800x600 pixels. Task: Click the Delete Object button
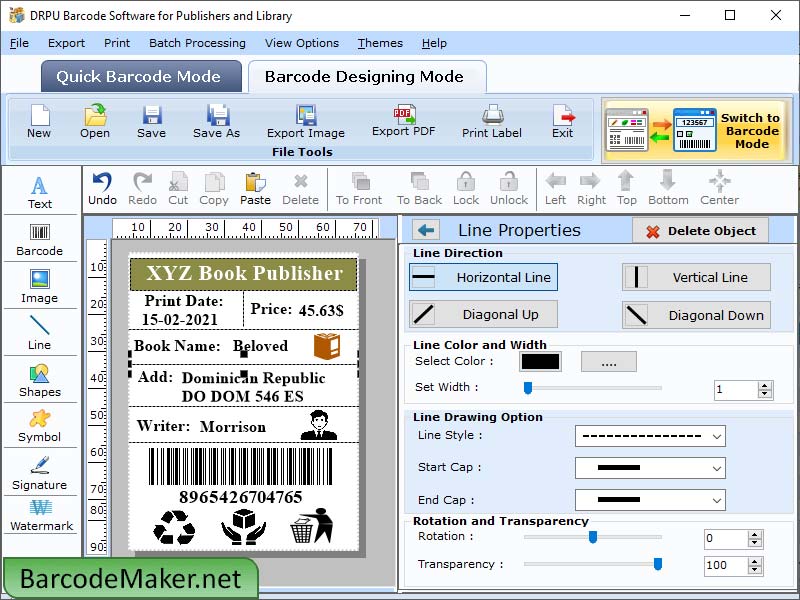tap(699, 230)
